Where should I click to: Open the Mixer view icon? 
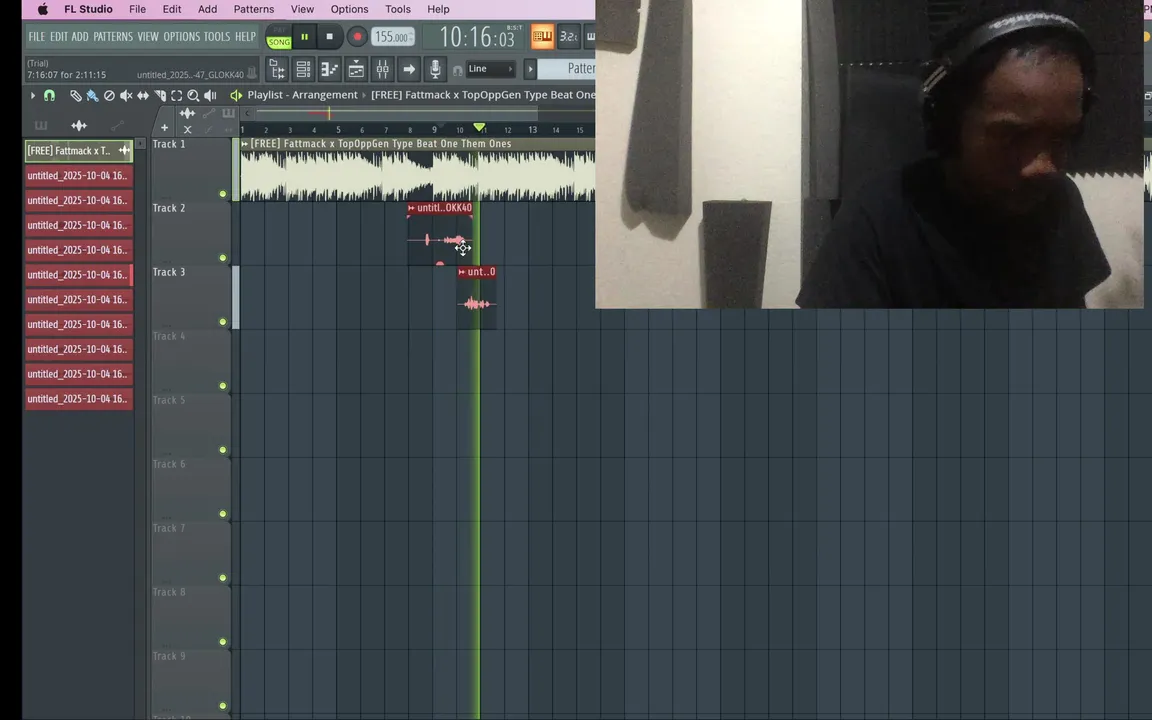[382, 69]
